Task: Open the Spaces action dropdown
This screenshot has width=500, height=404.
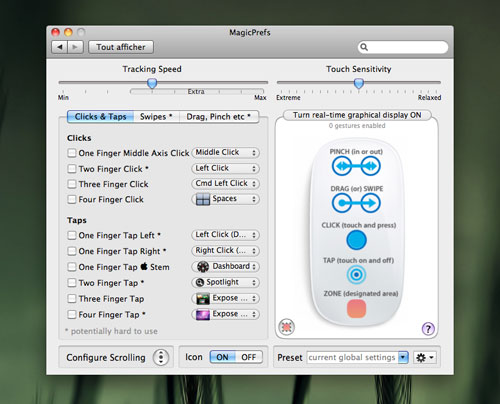Action: pos(226,199)
